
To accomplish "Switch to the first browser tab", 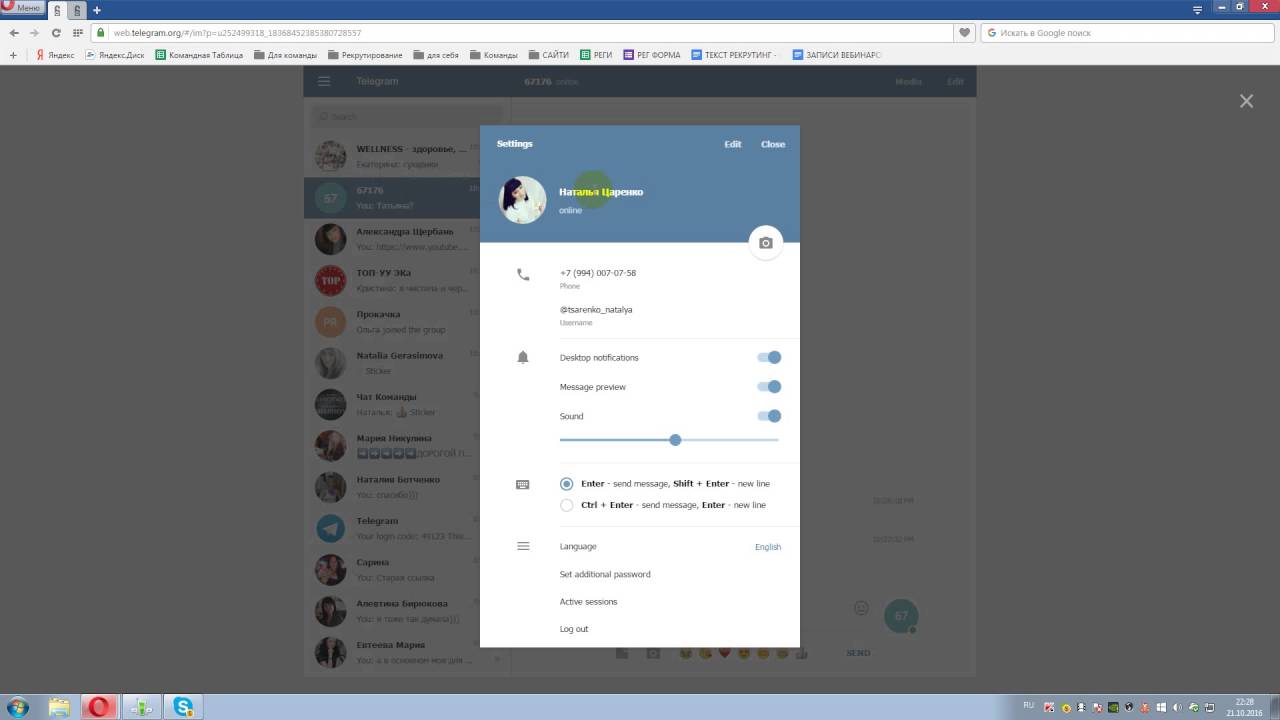I will coord(57,10).
